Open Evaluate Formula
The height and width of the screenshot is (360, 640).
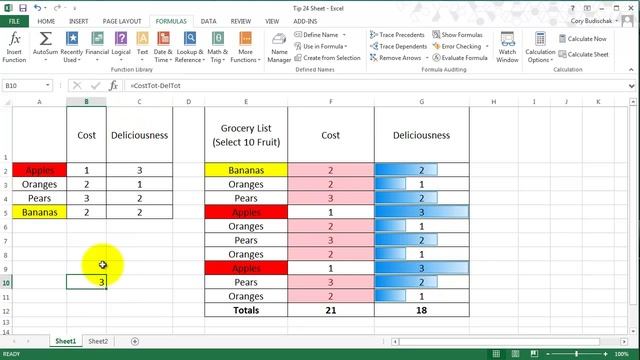coord(460,58)
